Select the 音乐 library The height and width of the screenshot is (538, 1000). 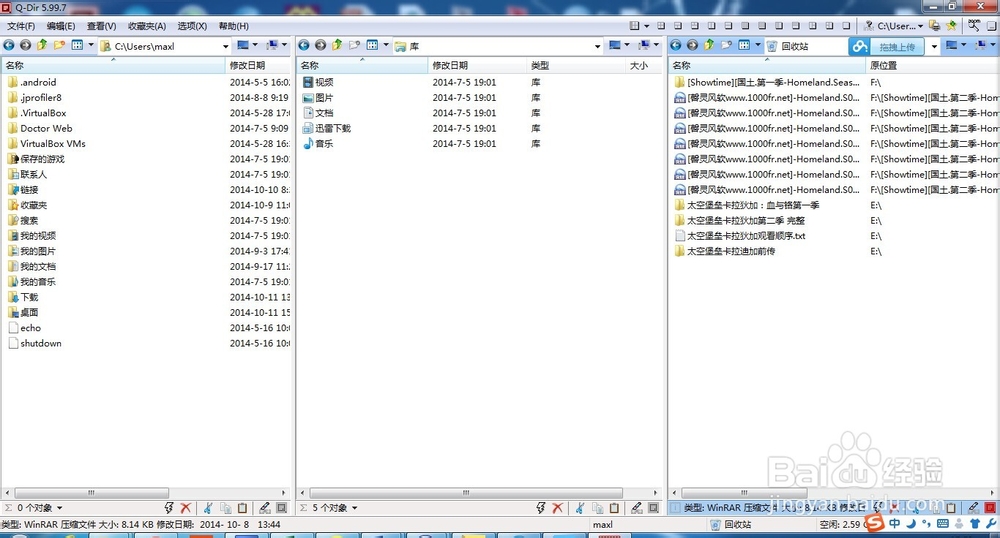click(324, 143)
